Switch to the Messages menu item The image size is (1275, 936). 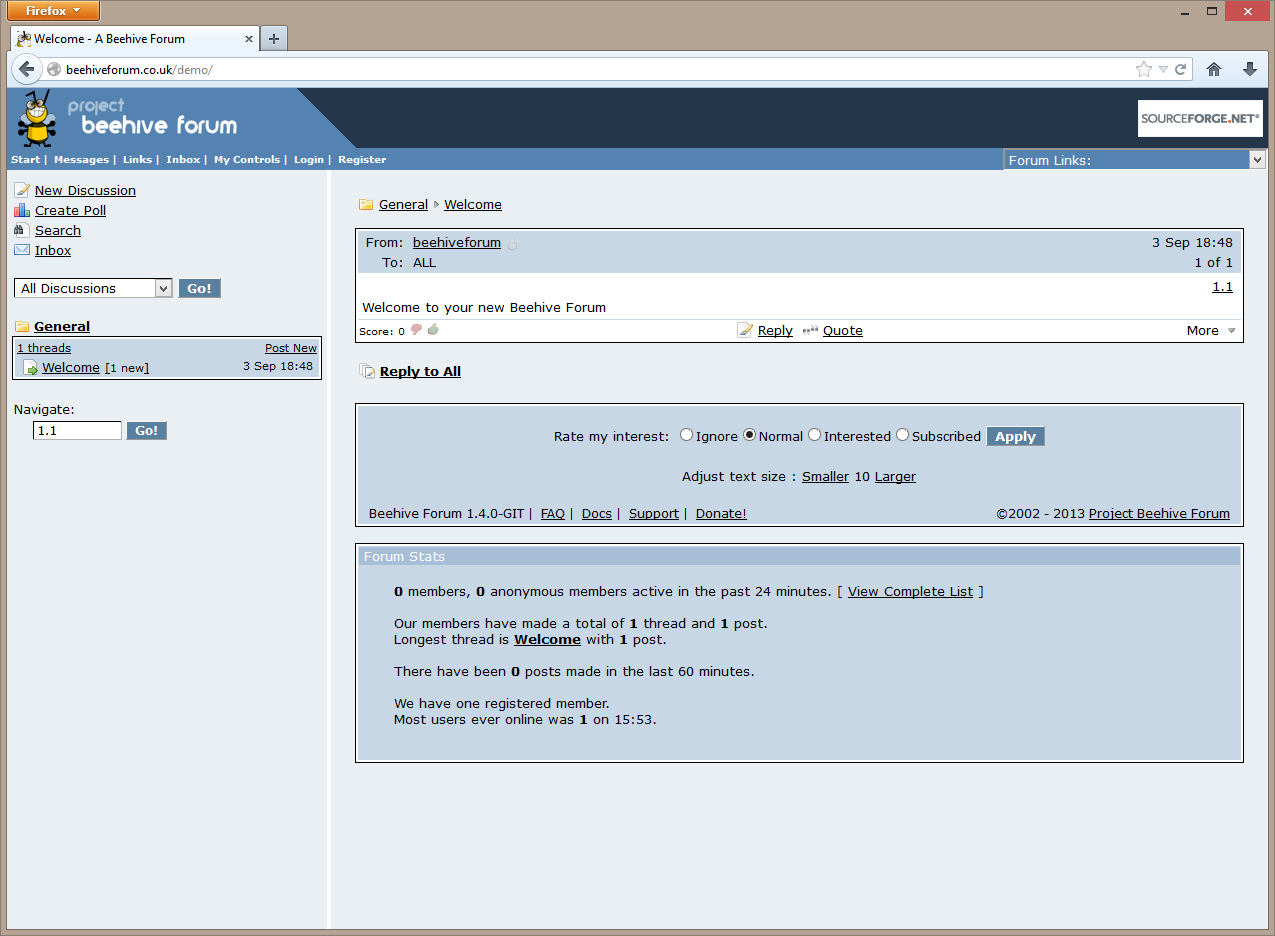[81, 159]
